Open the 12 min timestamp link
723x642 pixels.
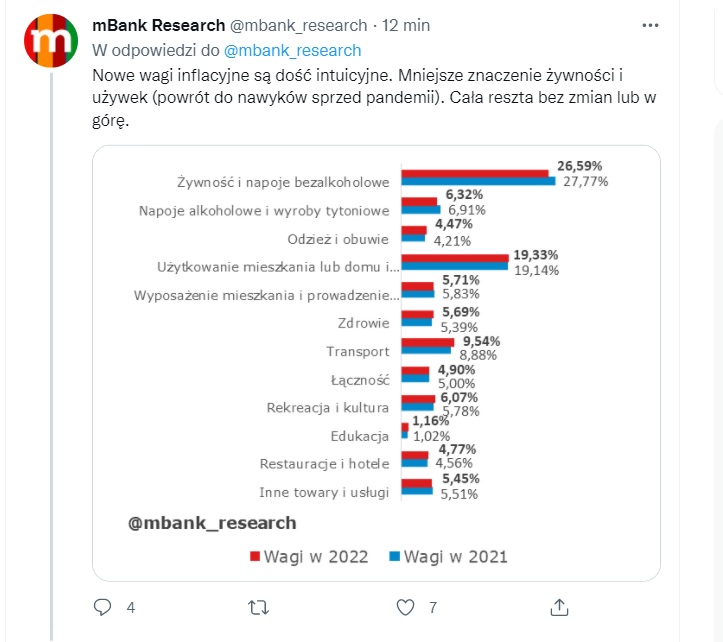406,25
